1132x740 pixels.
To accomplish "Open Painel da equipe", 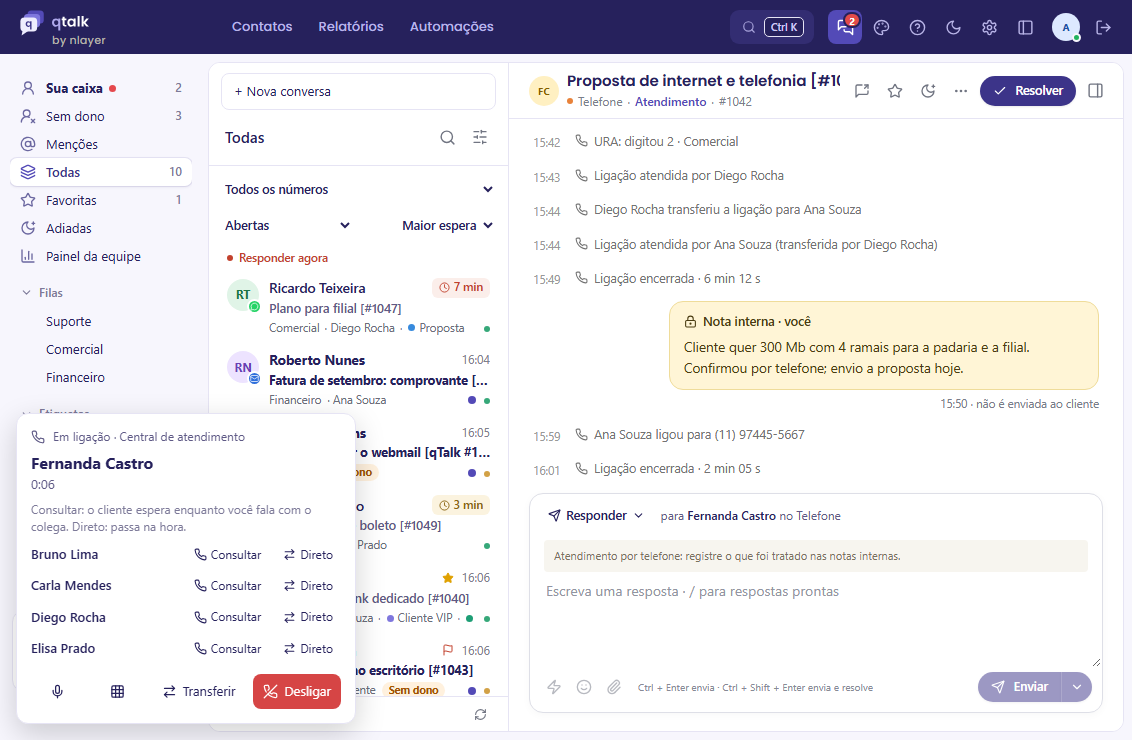I will [101, 256].
